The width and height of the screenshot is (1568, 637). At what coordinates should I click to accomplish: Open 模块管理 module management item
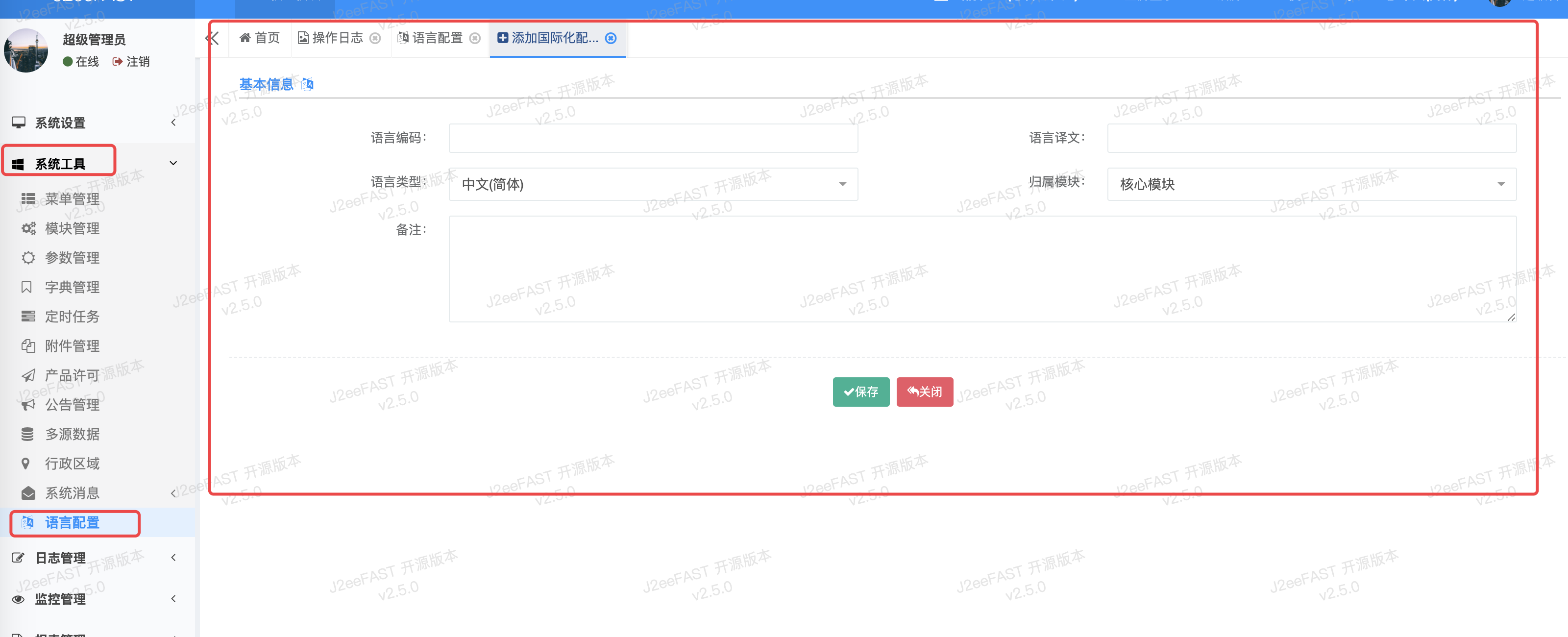(72, 228)
